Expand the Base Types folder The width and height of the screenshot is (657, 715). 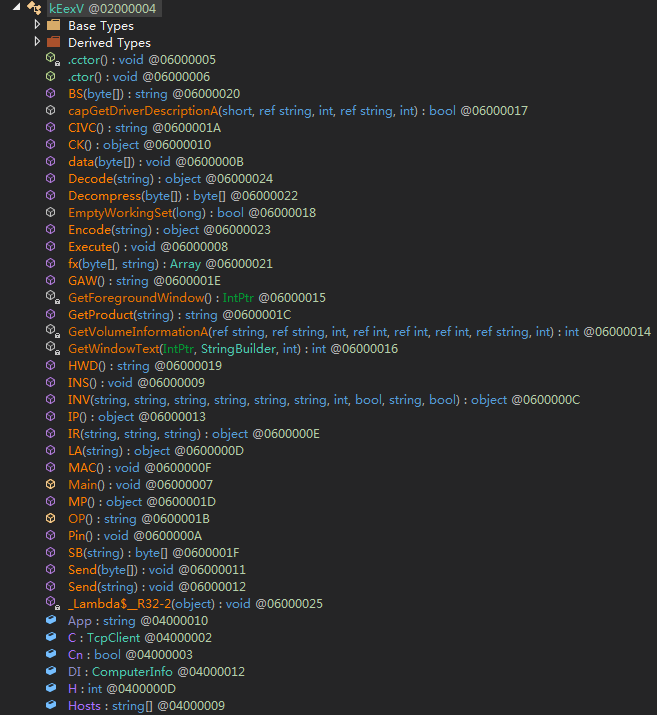coord(38,25)
